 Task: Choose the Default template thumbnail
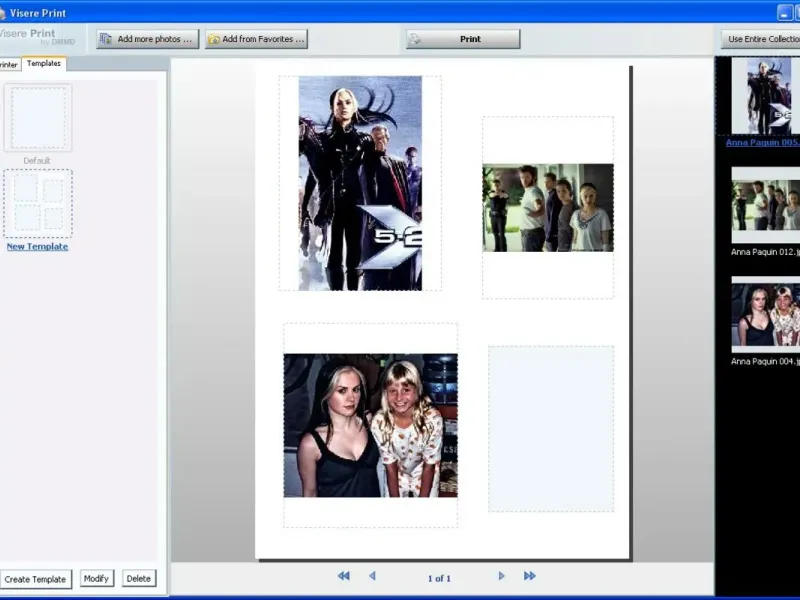point(38,118)
